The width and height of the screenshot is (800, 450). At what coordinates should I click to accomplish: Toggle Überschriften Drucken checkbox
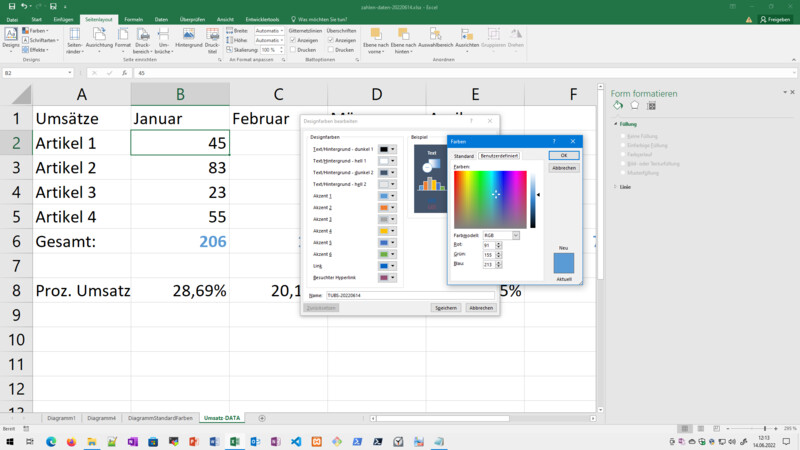coord(331,50)
